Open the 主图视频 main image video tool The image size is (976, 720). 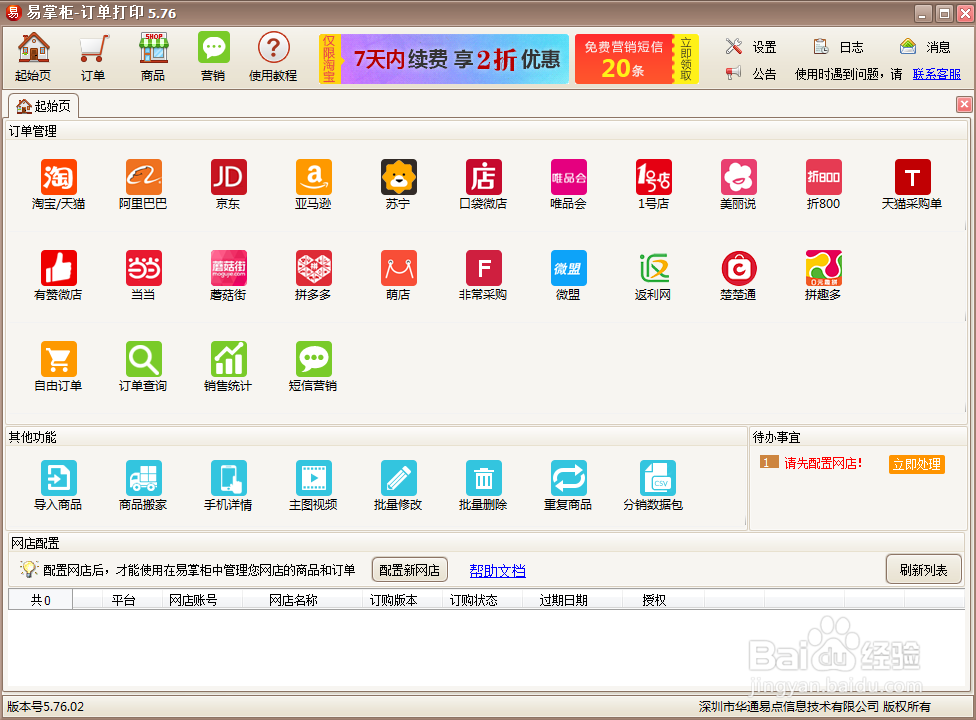(x=313, y=485)
